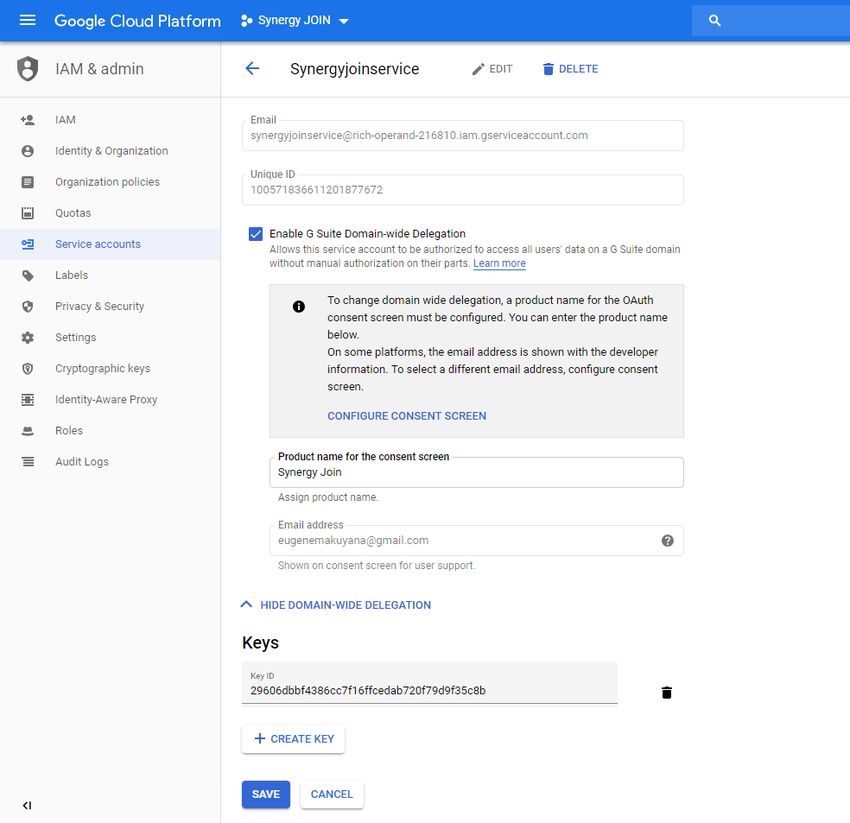Click the search magnifier icon

714,21
